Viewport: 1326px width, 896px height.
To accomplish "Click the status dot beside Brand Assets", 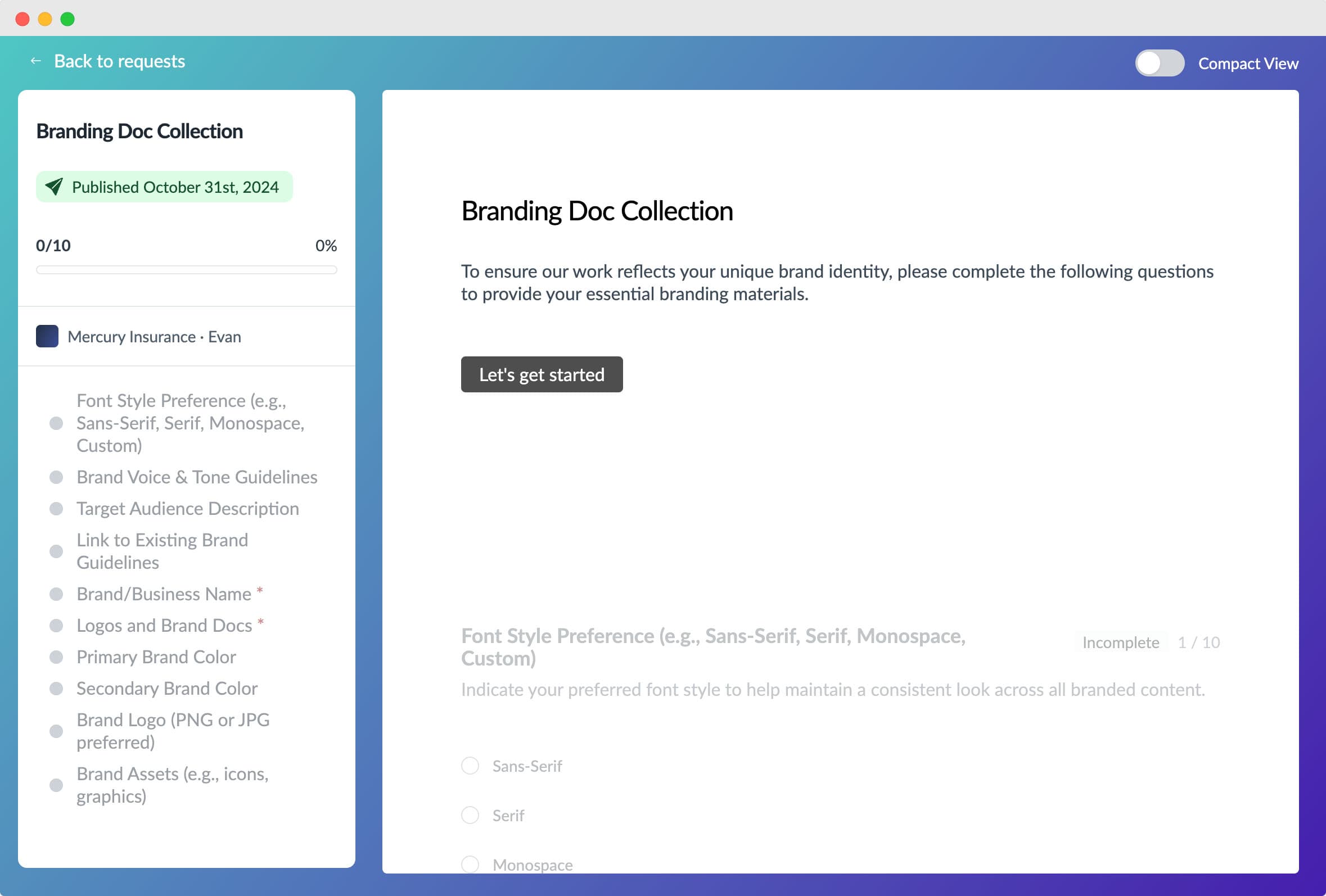I will click(56, 785).
